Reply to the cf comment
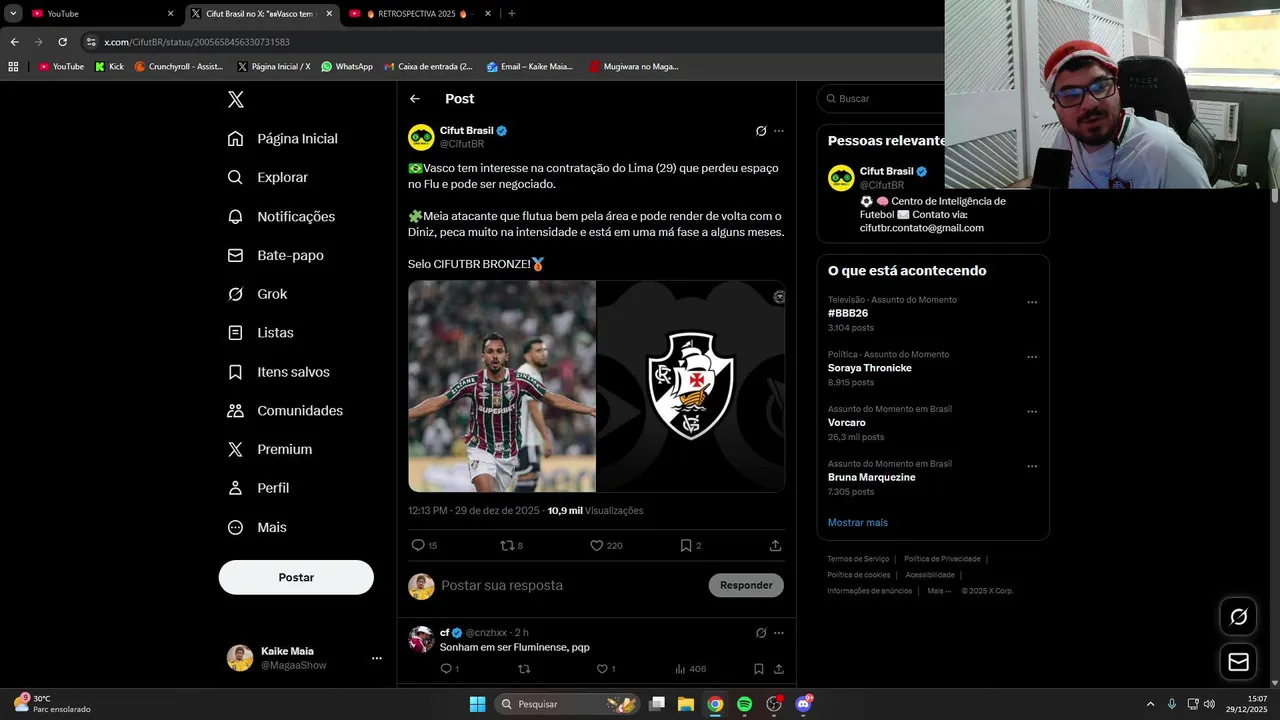1280x720 pixels. (x=446, y=669)
